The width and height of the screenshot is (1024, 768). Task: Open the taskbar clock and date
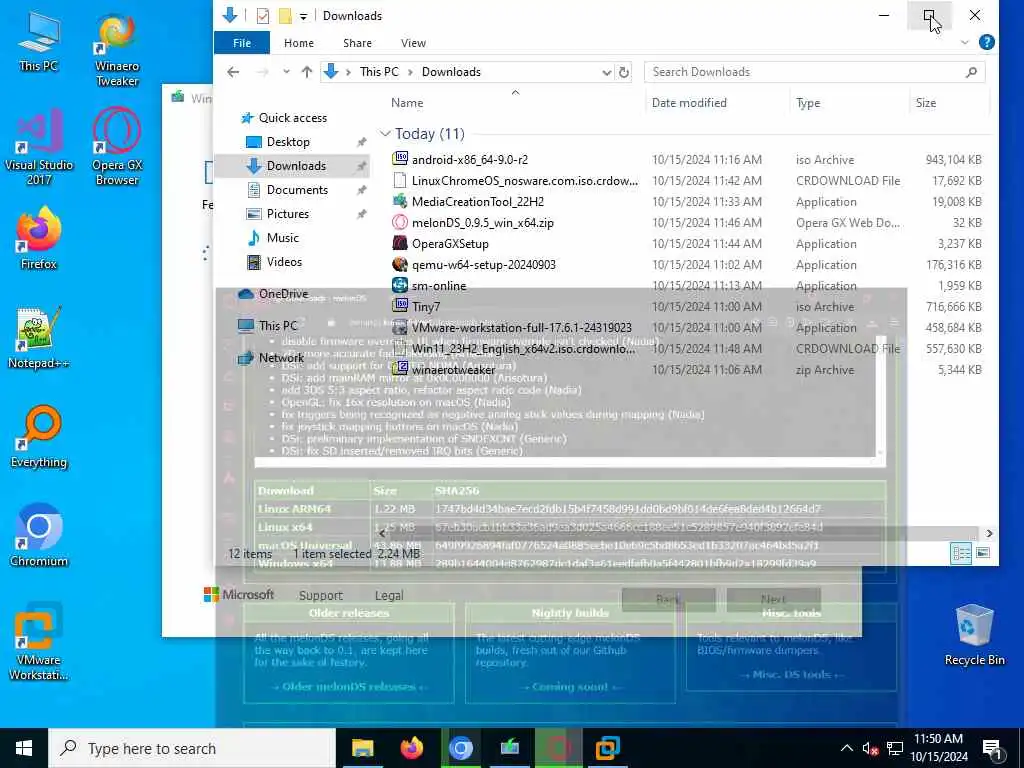[938, 748]
